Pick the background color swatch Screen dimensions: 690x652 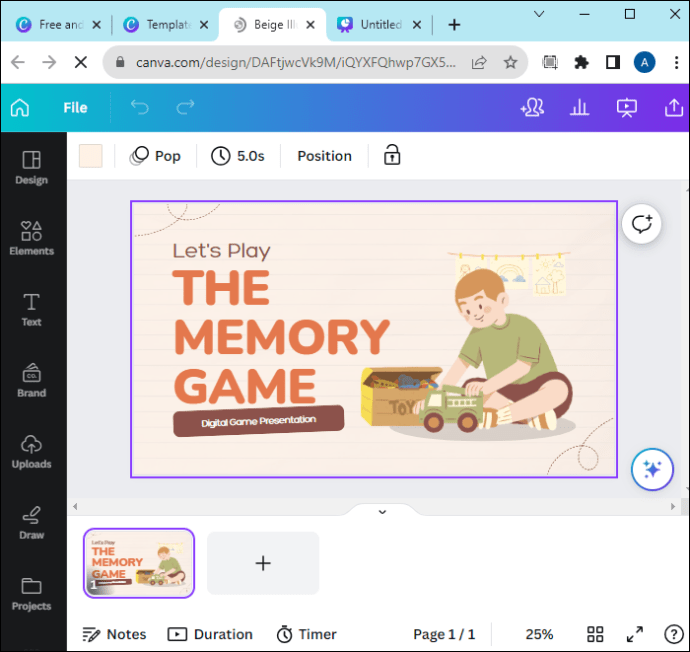click(x=91, y=156)
